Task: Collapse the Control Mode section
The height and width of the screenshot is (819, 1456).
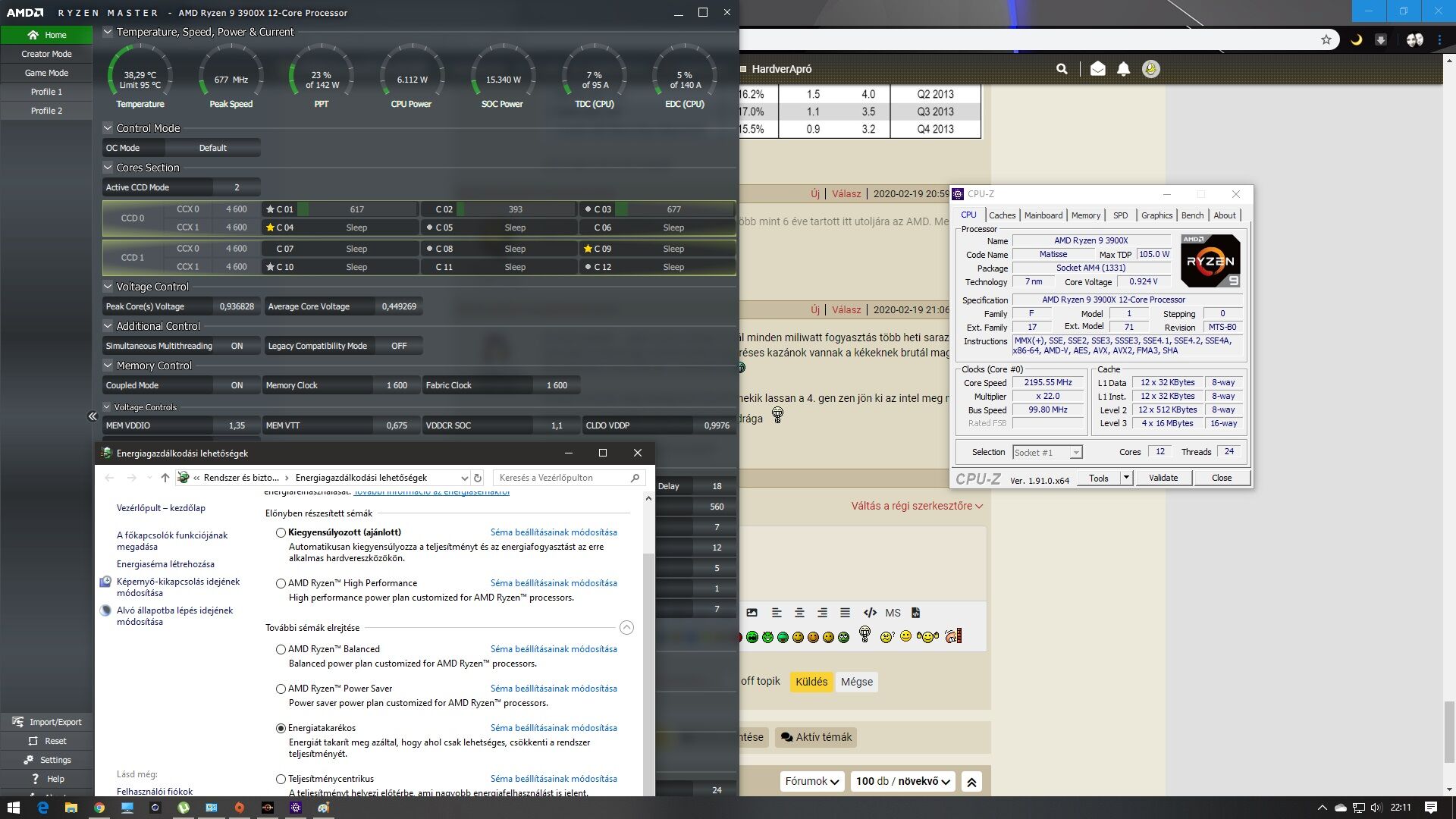Action: (x=108, y=128)
